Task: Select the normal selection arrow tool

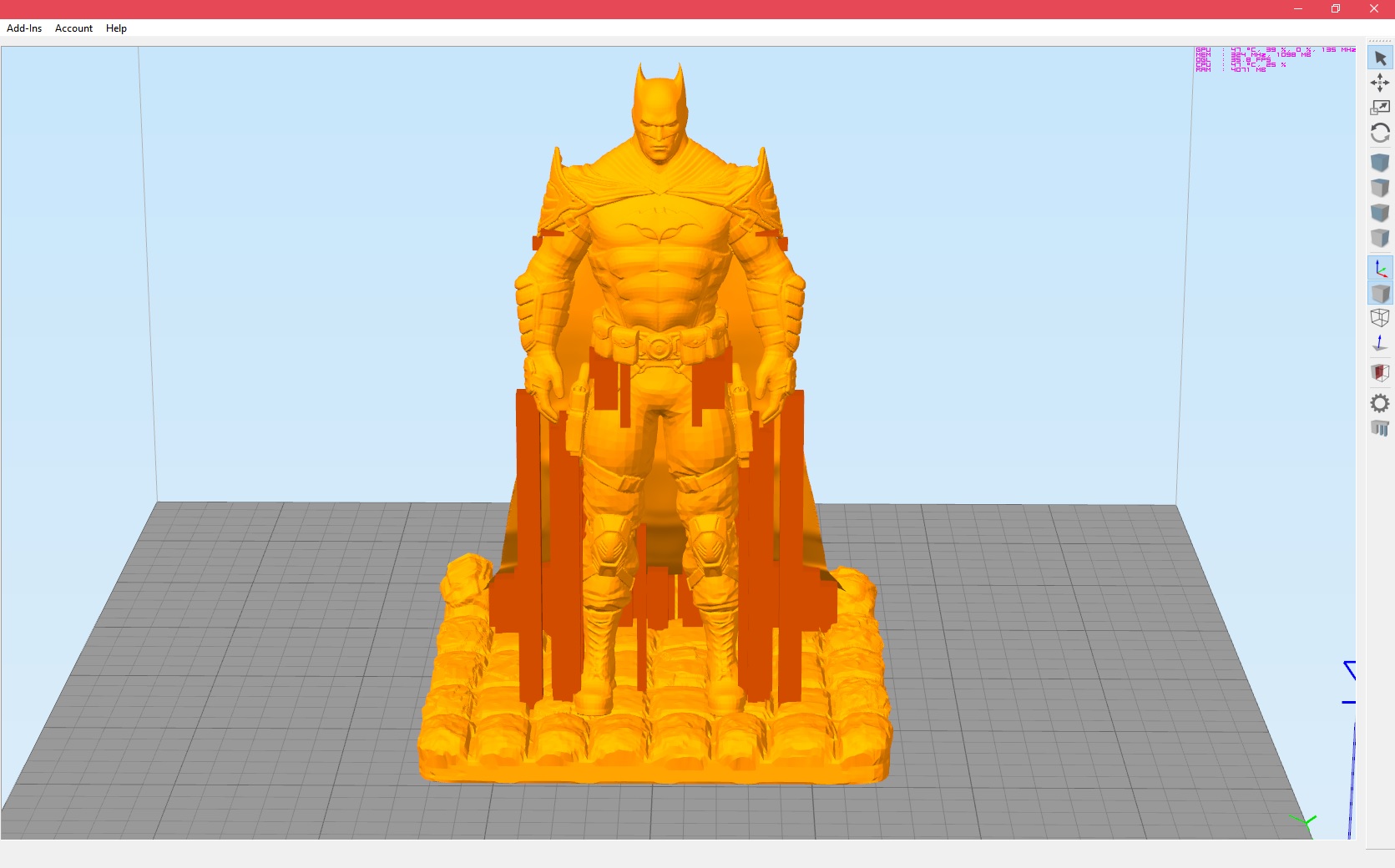Action: 1380,58
